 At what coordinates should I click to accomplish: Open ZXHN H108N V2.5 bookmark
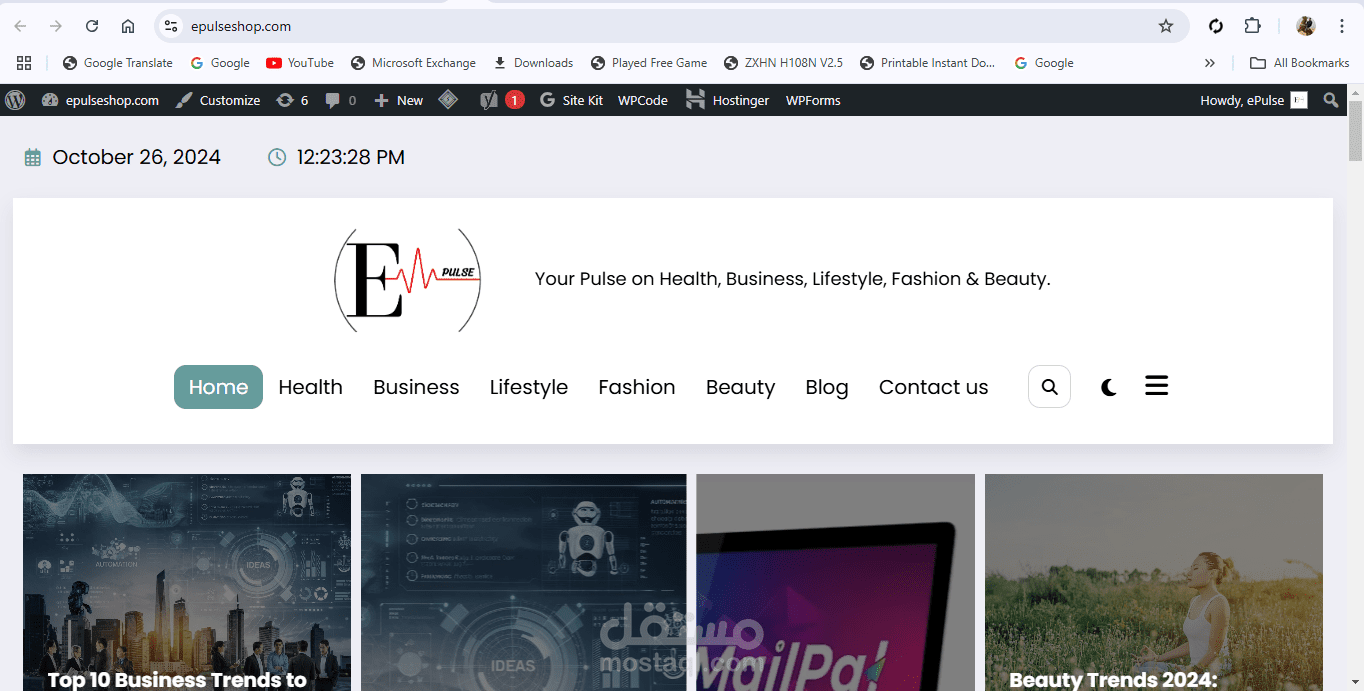point(783,63)
